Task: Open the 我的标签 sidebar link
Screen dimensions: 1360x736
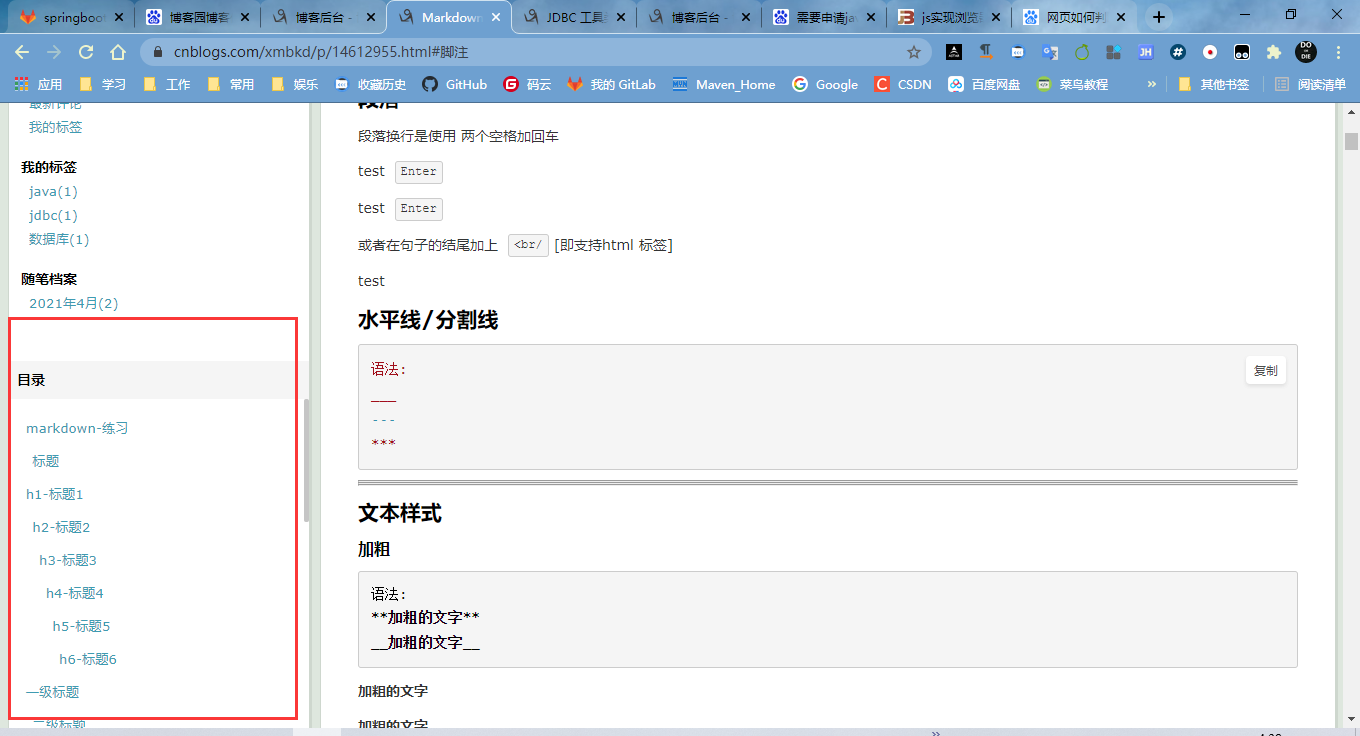Action: point(55,127)
